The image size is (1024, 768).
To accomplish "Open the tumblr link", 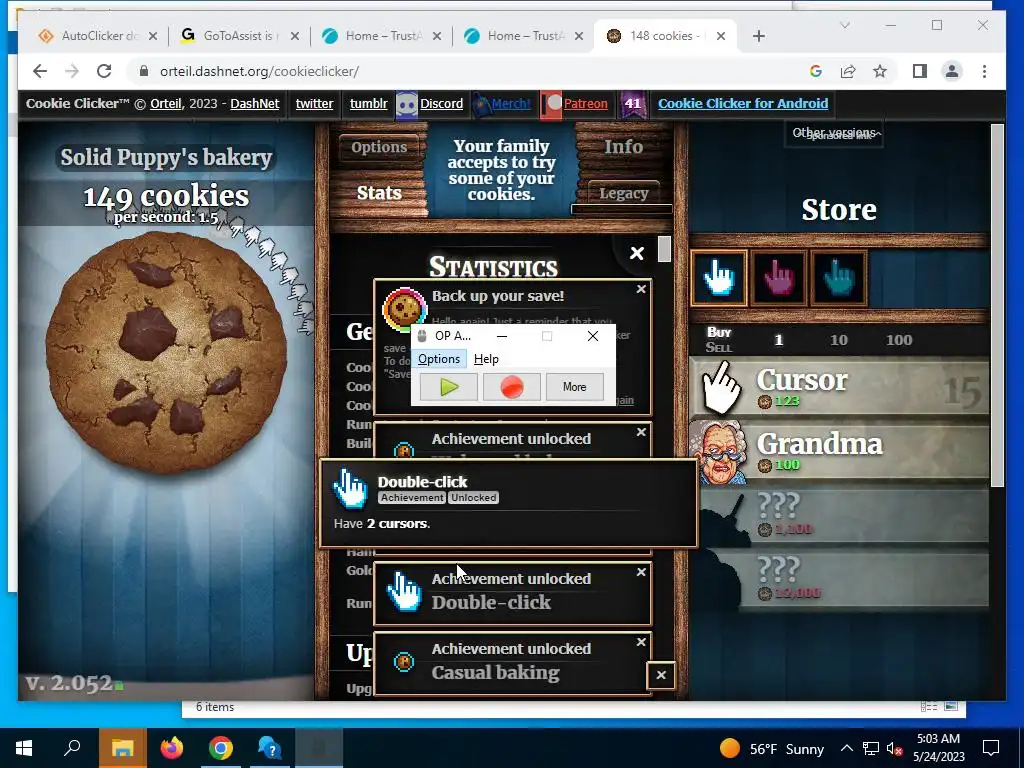I will click(x=368, y=103).
